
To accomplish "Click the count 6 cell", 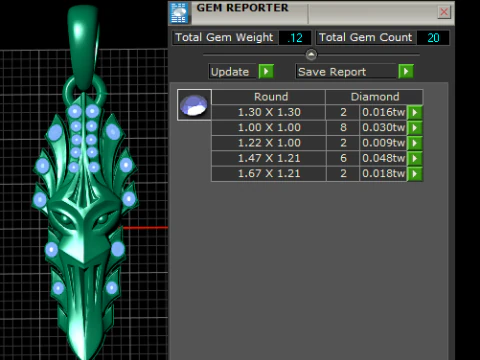I will coord(343,158).
